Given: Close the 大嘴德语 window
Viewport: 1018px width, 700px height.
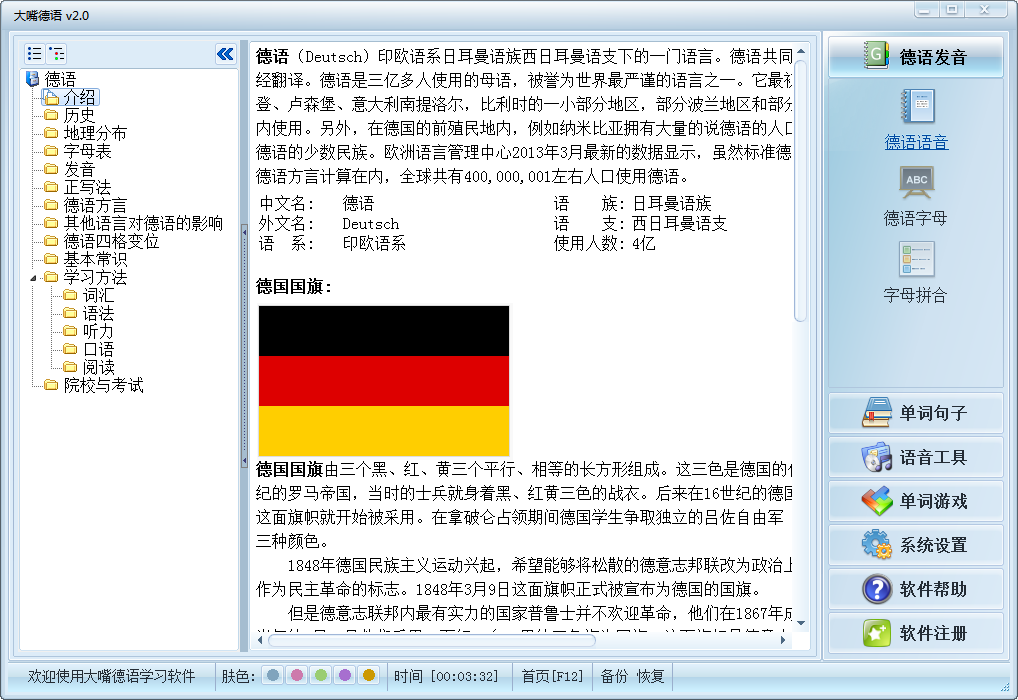Looking at the screenshot, I should [985, 10].
